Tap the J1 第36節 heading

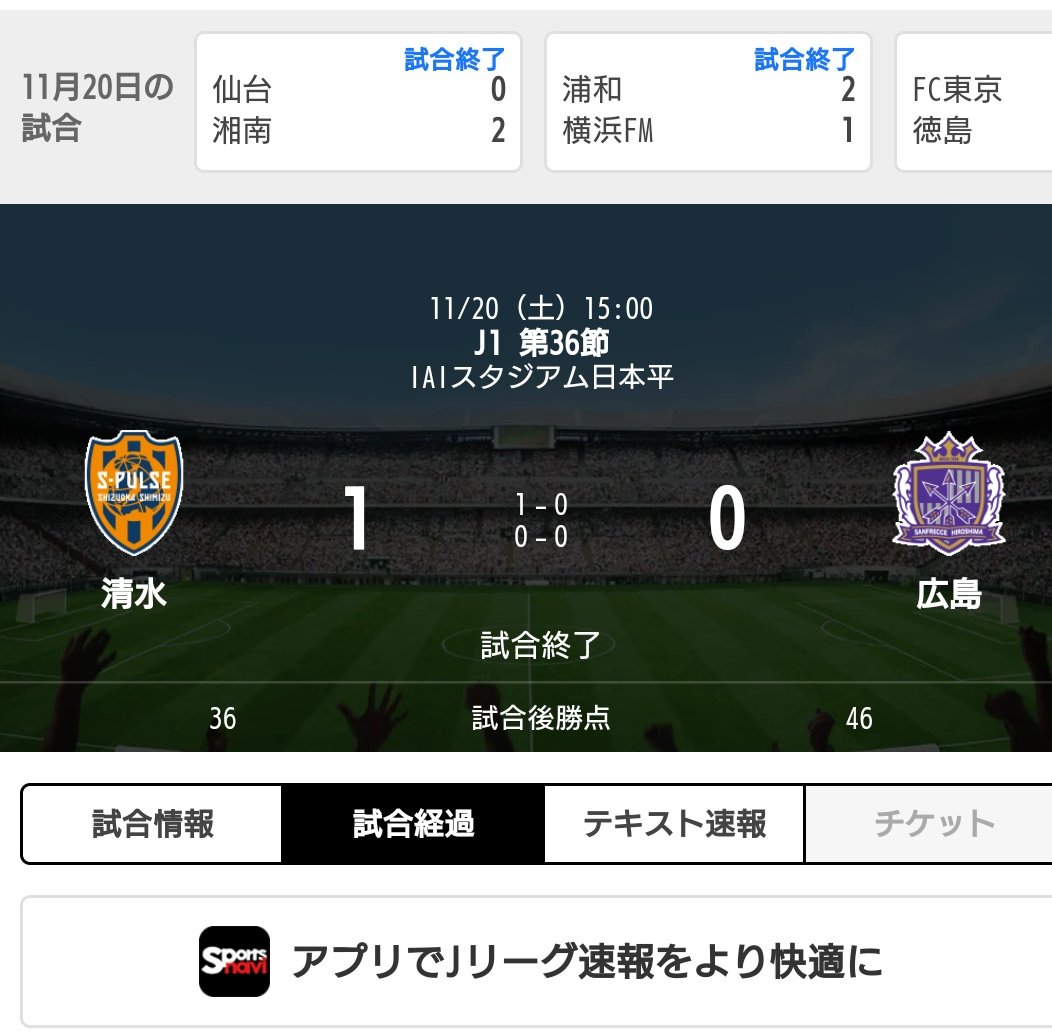[x=541, y=343]
